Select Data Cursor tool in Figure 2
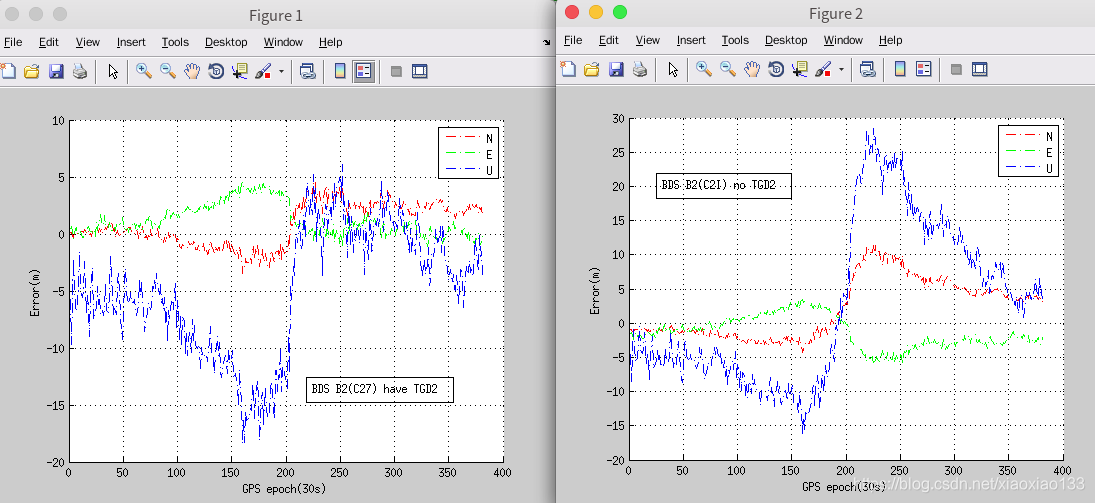1095x503 pixels. [x=800, y=68]
